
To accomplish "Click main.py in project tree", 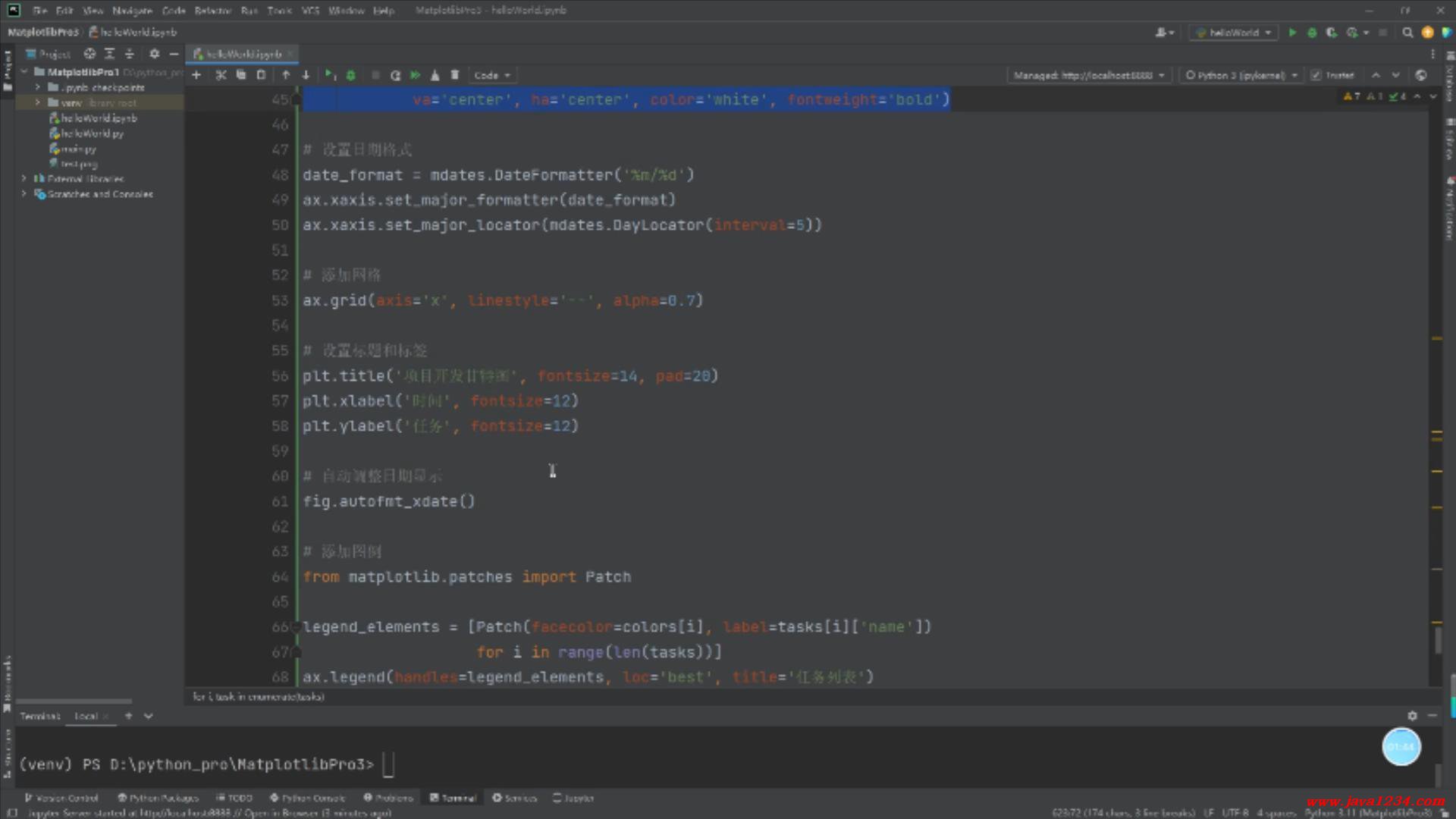I will [x=78, y=149].
